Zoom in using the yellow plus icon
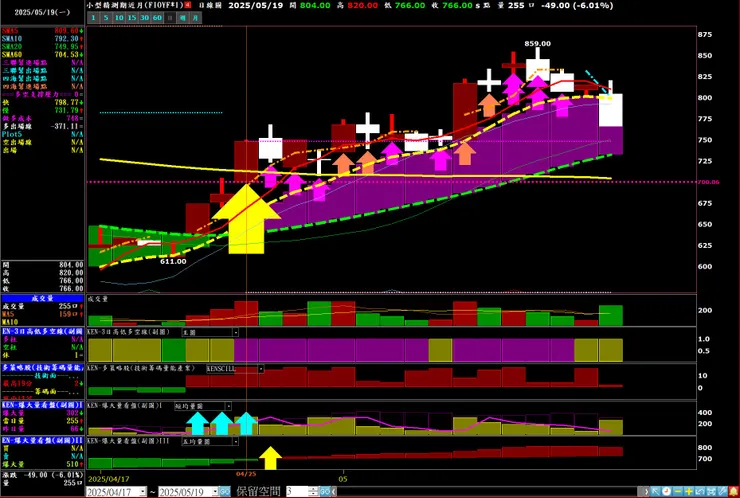 tap(689, 491)
